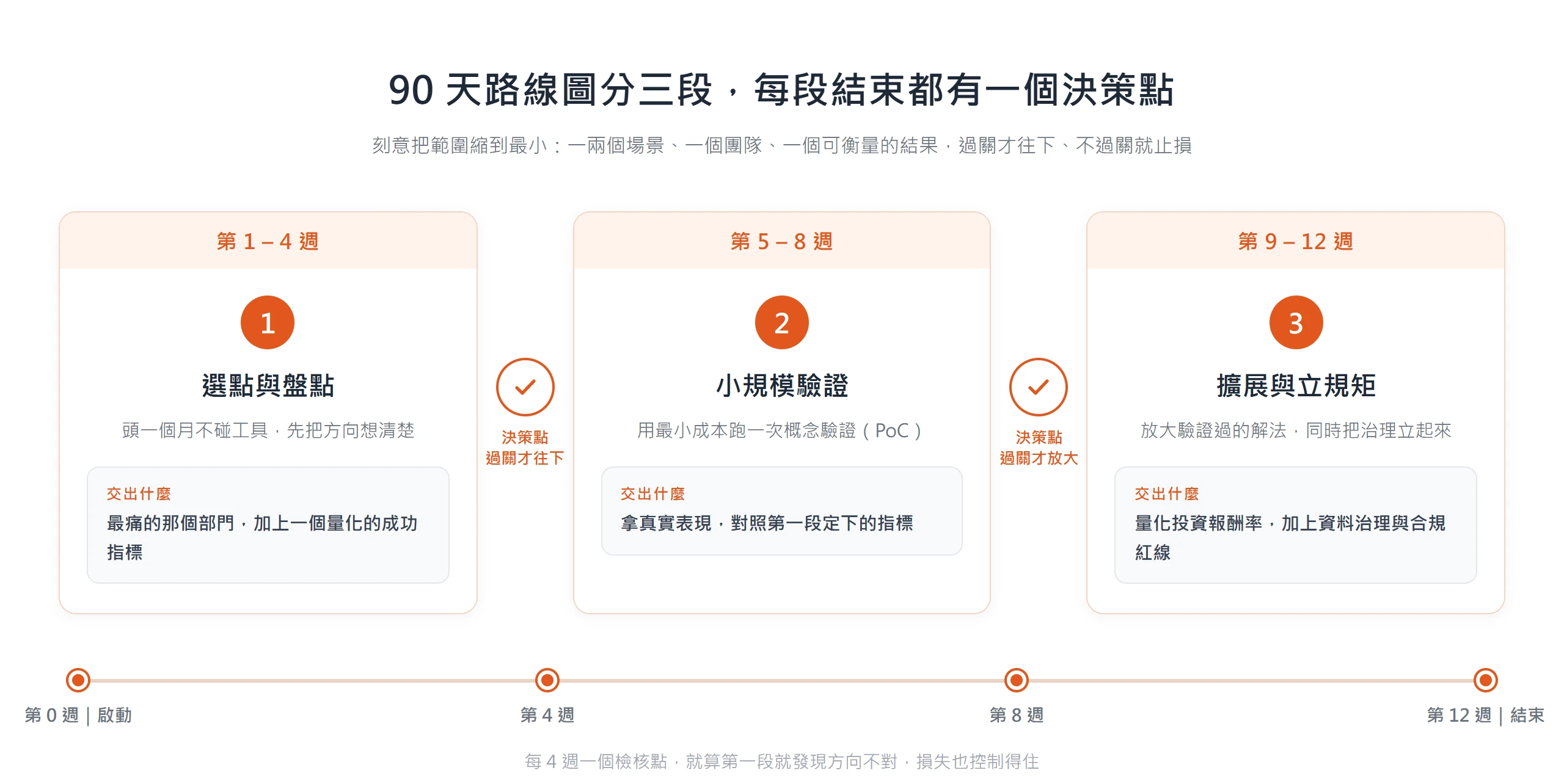Click the checkmark icon above 過關才放大
Screen dimensions: 1564x784
1039,387
